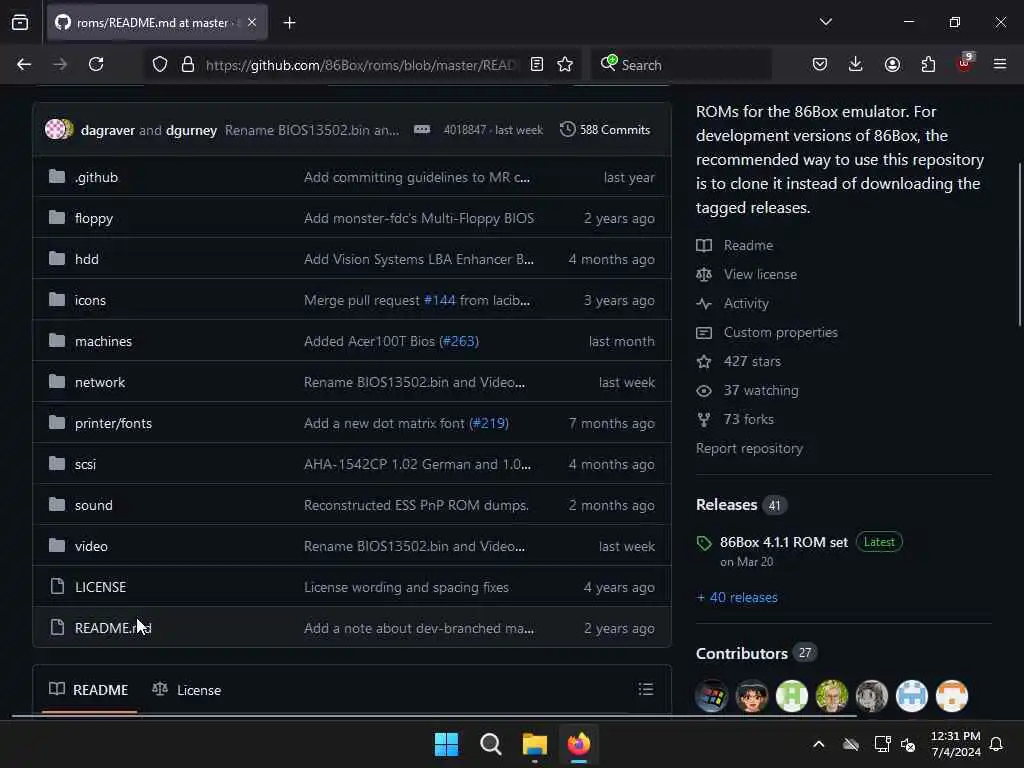This screenshot has width=1024, height=768.
Task: Go back using browser back arrow
Action: coord(24,64)
